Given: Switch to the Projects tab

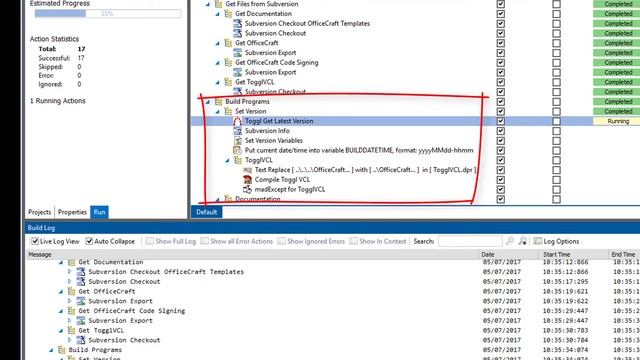Looking at the screenshot, I should pos(40,212).
